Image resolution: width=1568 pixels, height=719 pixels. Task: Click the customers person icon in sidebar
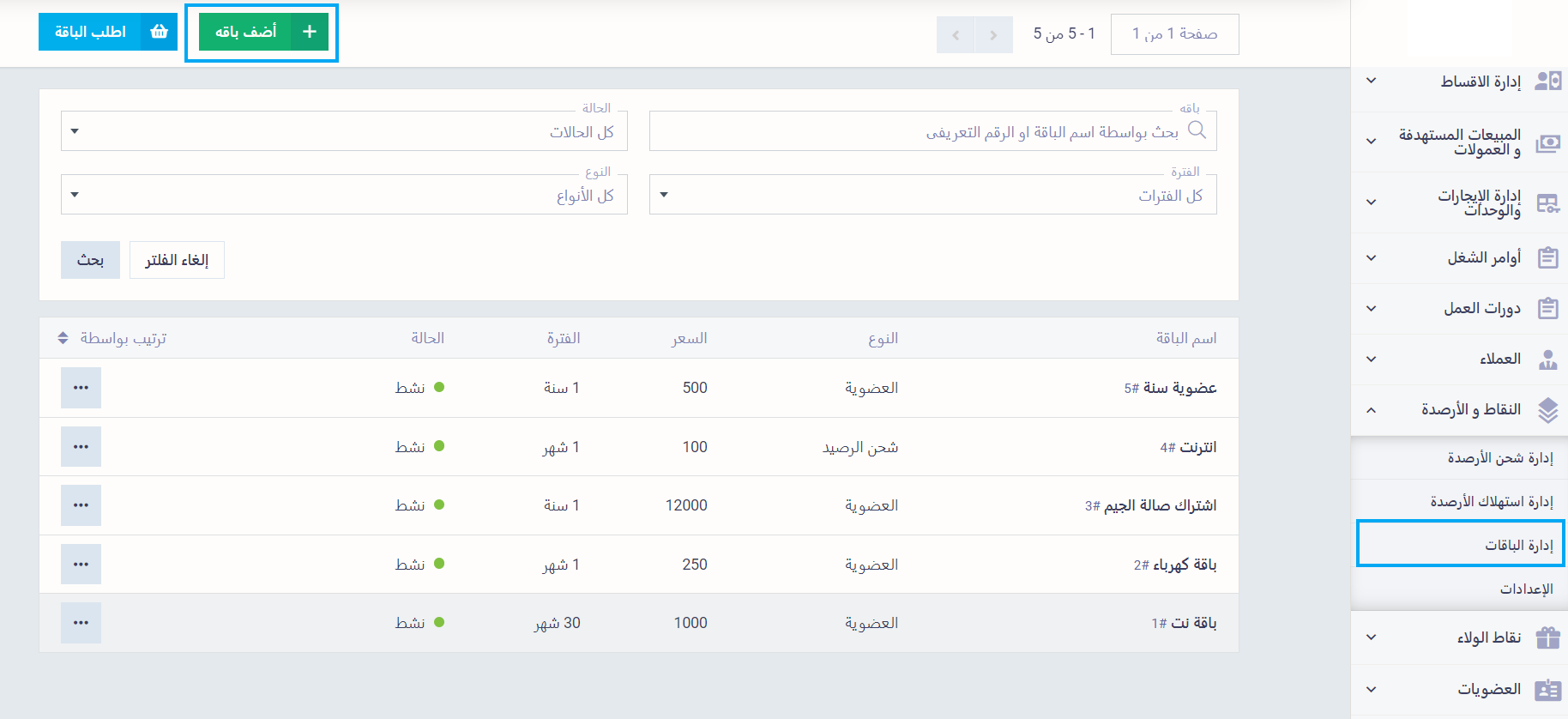pos(1547,359)
